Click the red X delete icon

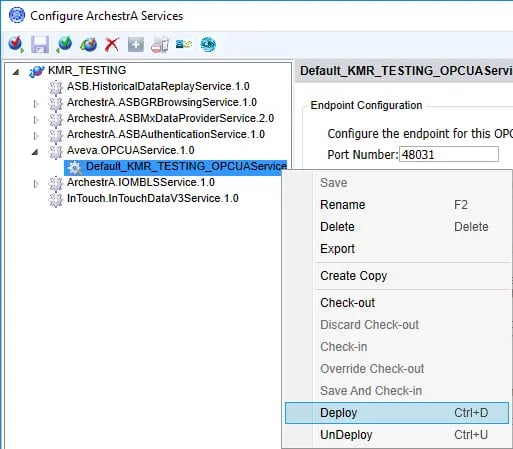[112, 44]
